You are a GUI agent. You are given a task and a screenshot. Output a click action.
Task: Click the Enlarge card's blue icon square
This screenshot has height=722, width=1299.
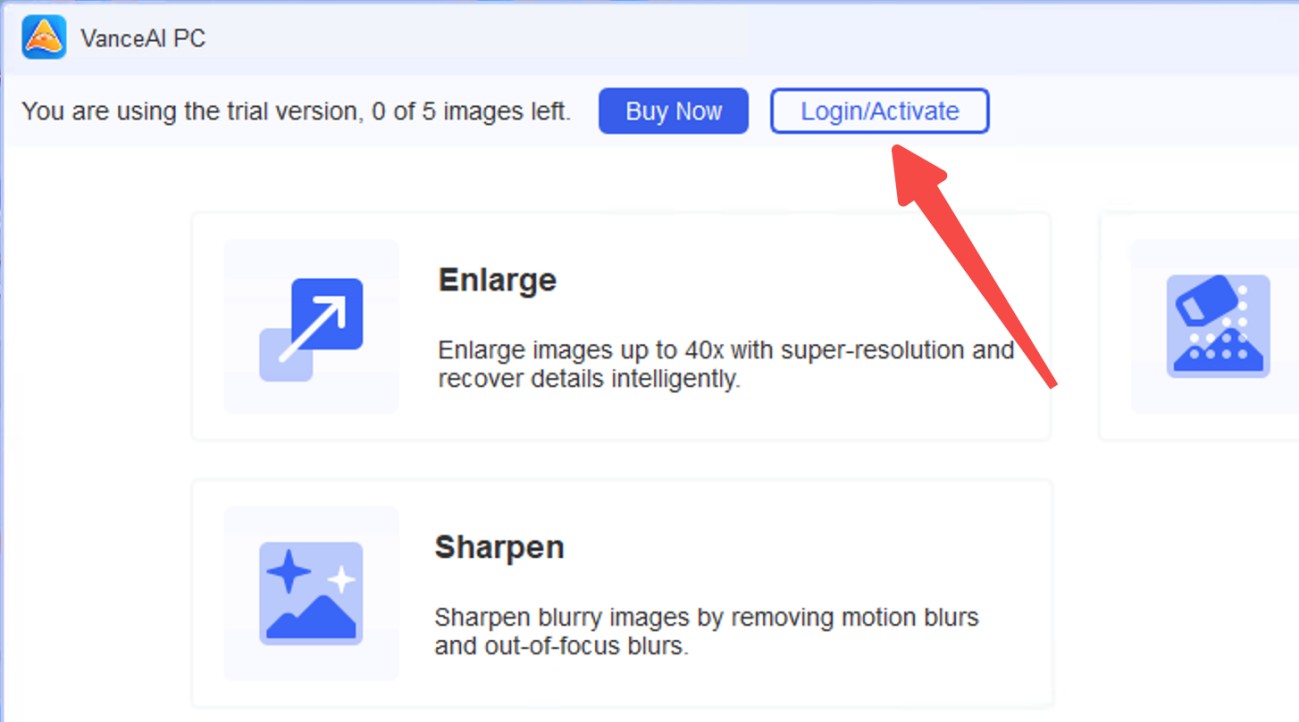310,324
